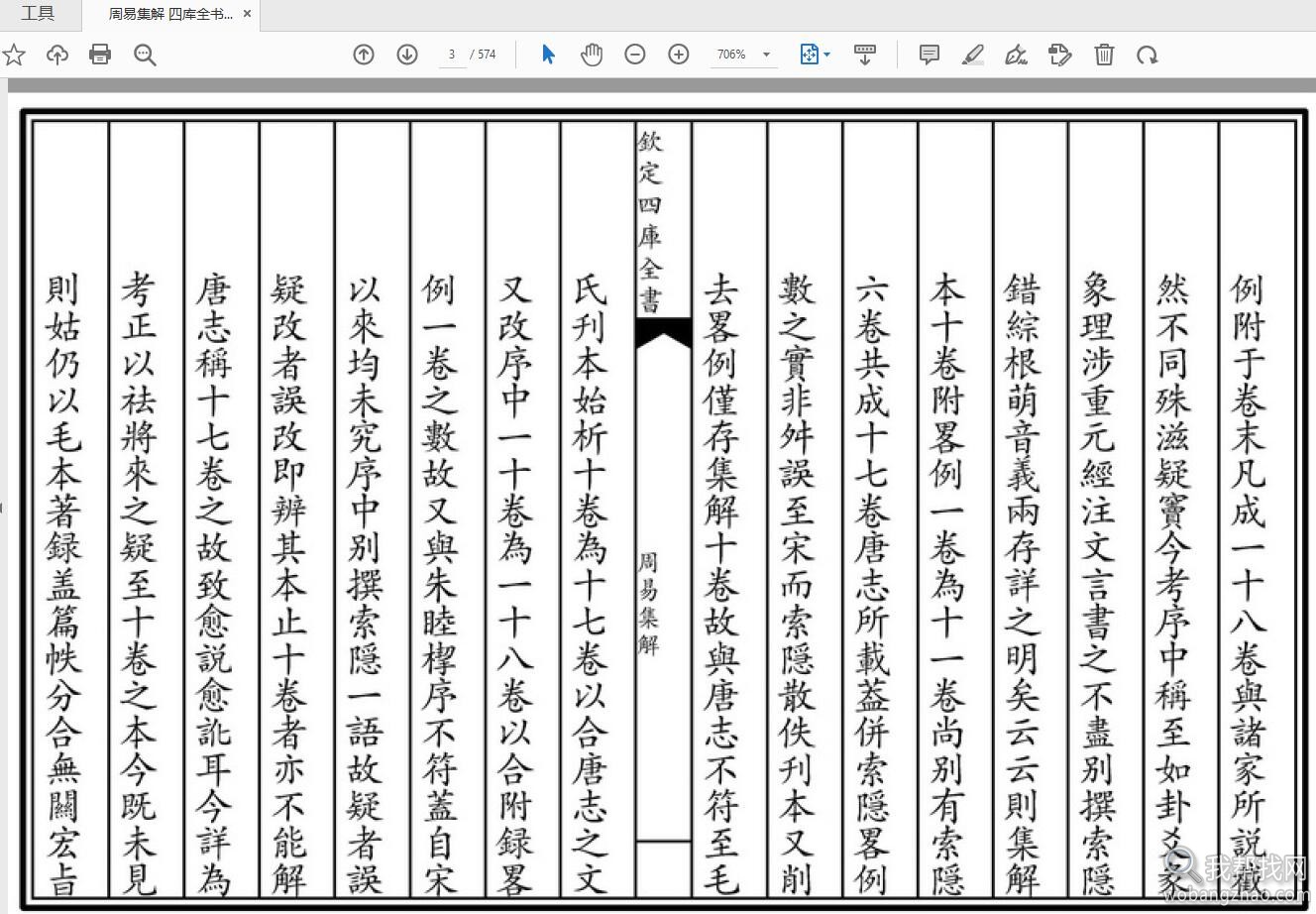Click the column beginning 本十卷附畧例

(x=948, y=584)
